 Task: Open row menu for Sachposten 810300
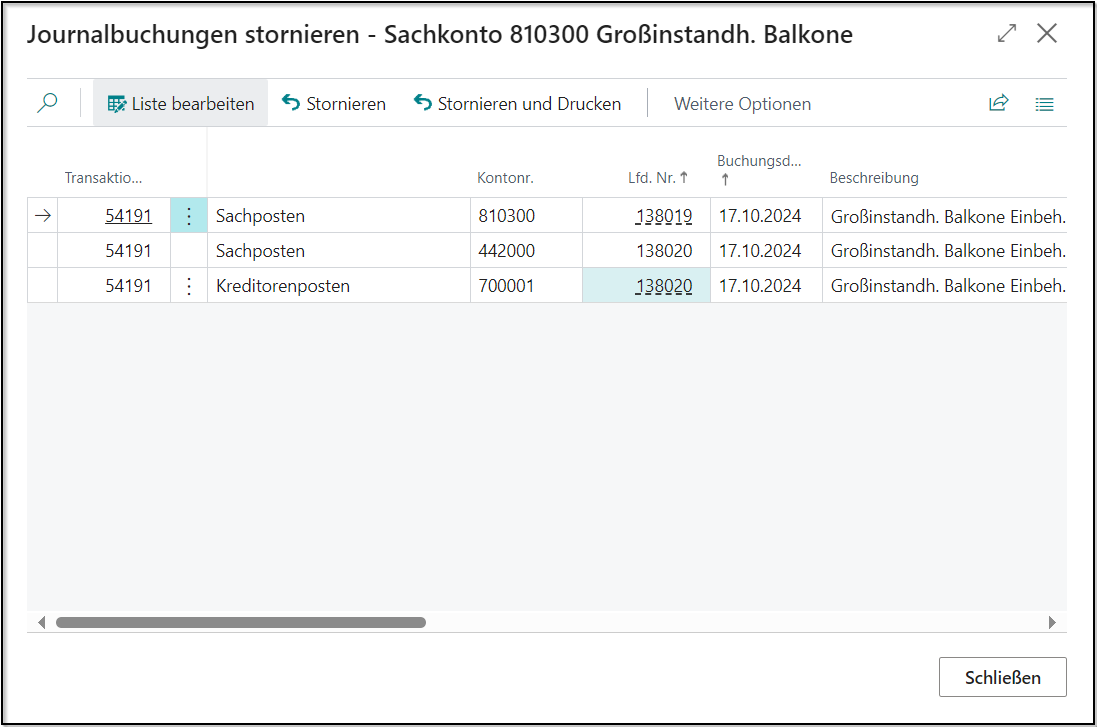click(189, 216)
